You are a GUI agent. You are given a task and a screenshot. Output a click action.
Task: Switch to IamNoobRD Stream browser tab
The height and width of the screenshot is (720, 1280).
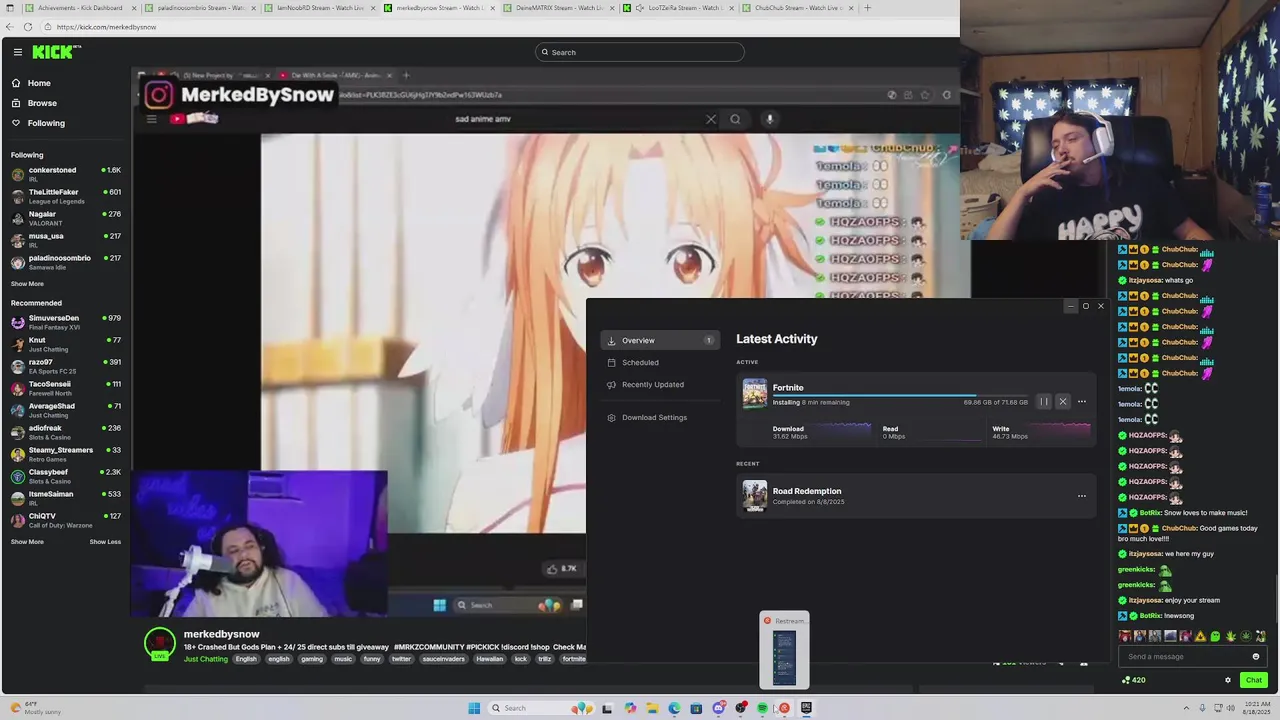[x=320, y=8]
